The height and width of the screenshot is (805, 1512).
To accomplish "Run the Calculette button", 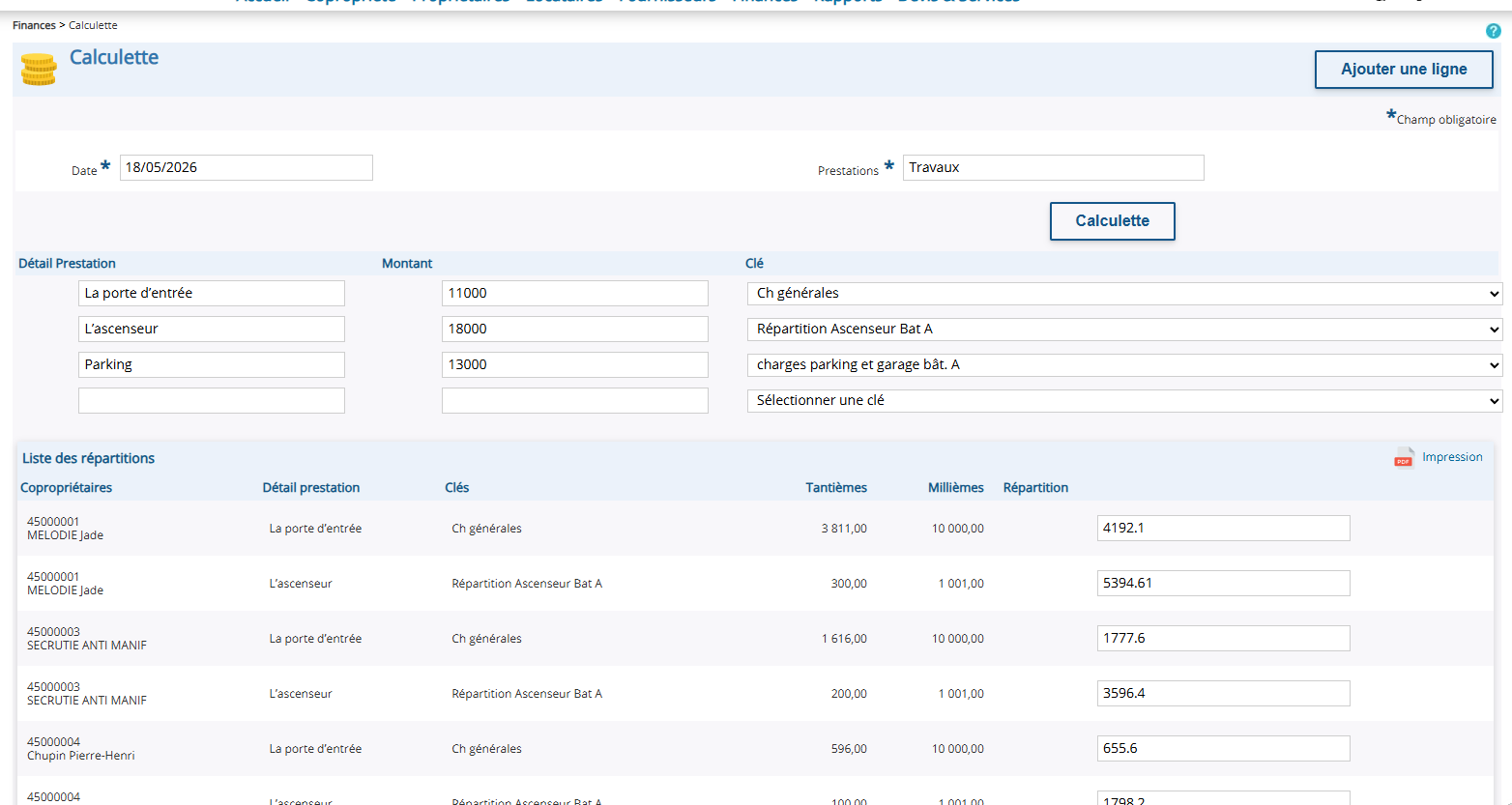I will pyautogui.click(x=1113, y=221).
